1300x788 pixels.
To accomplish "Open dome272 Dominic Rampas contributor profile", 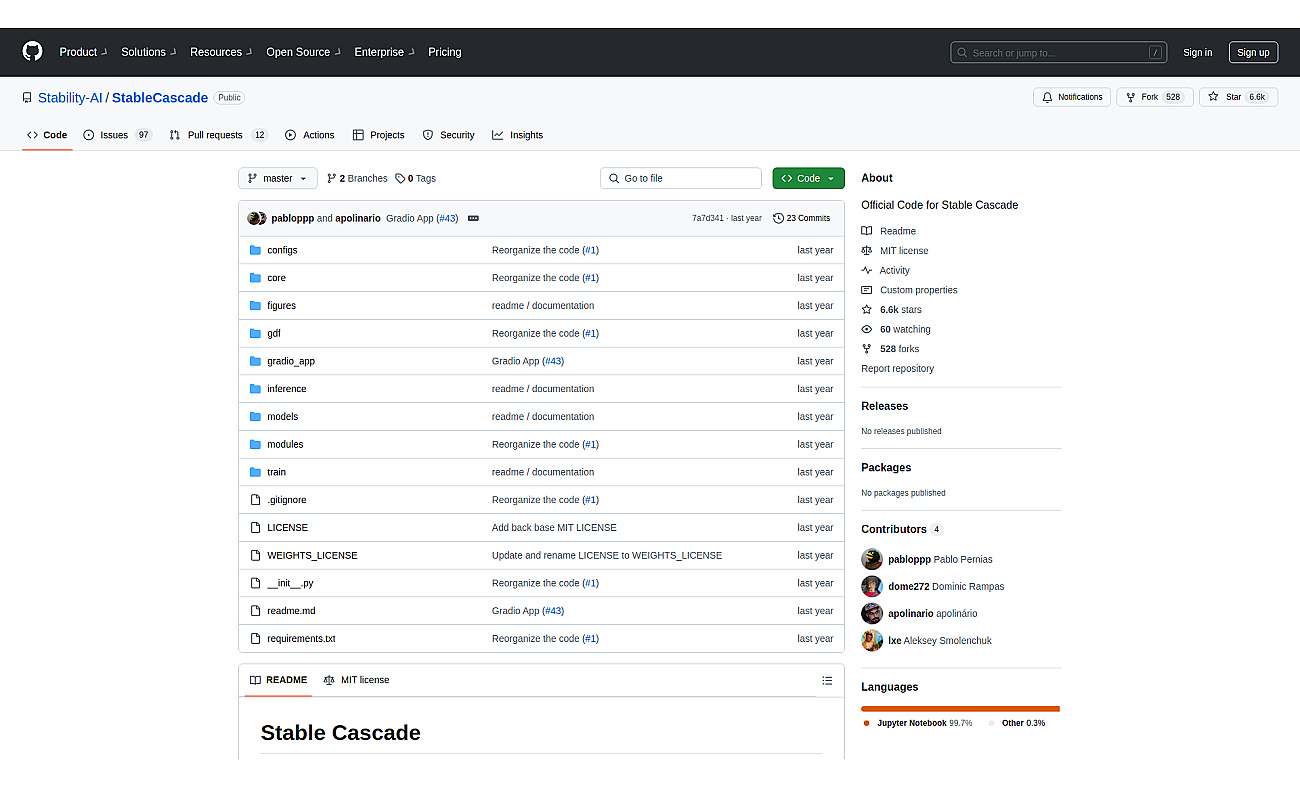I will (946, 586).
